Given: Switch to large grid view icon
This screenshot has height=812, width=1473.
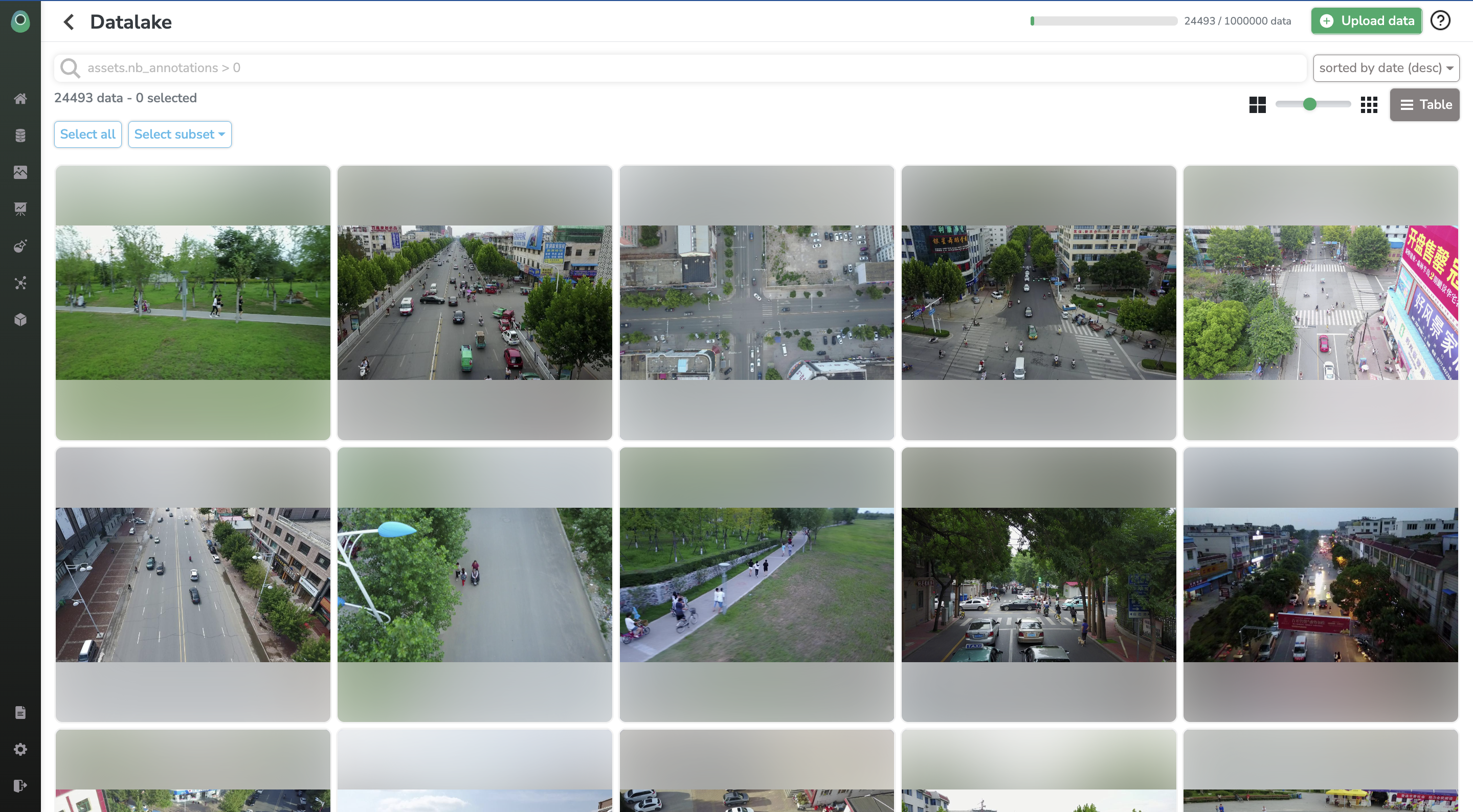Looking at the screenshot, I should [1258, 105].
